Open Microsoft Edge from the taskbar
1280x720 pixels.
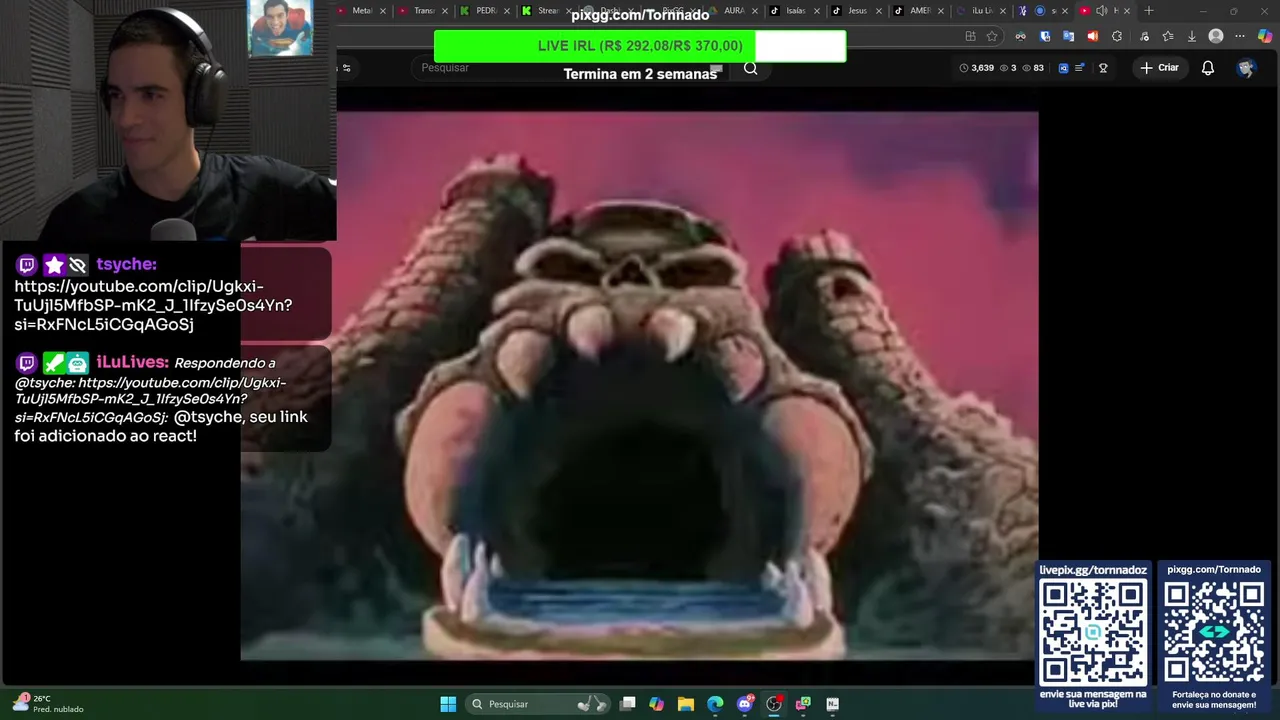(x=715, y=704)
